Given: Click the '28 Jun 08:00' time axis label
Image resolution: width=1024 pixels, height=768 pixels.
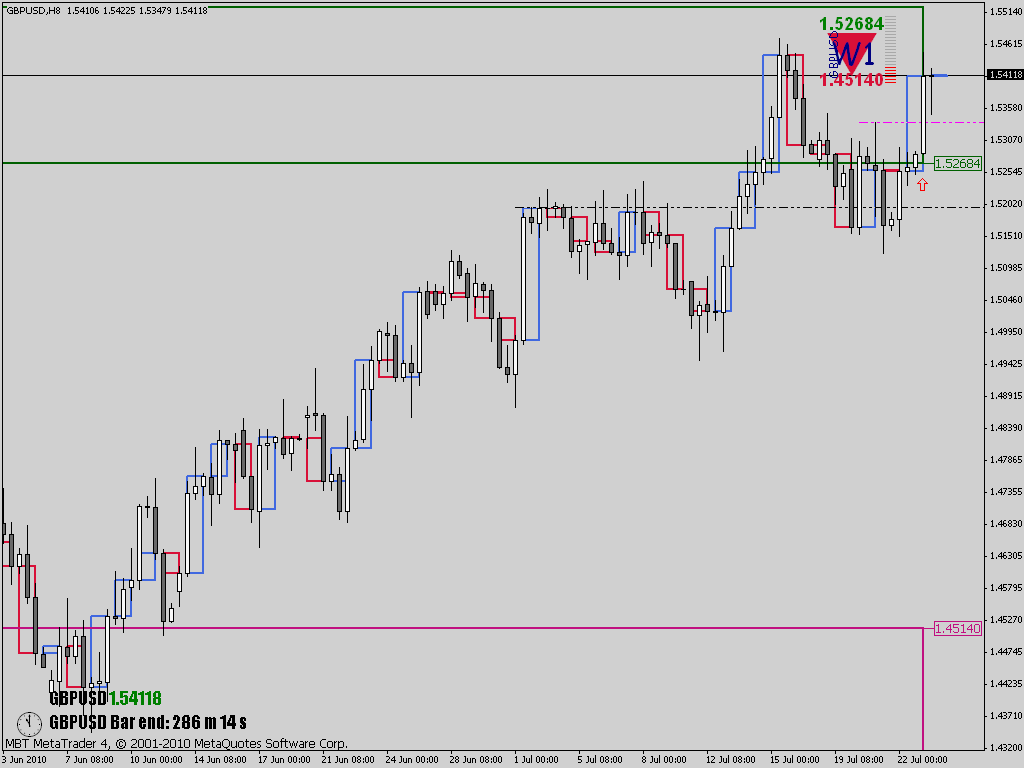Looking at the screenshot, I should pyautogui.click(x=476, y=760).
